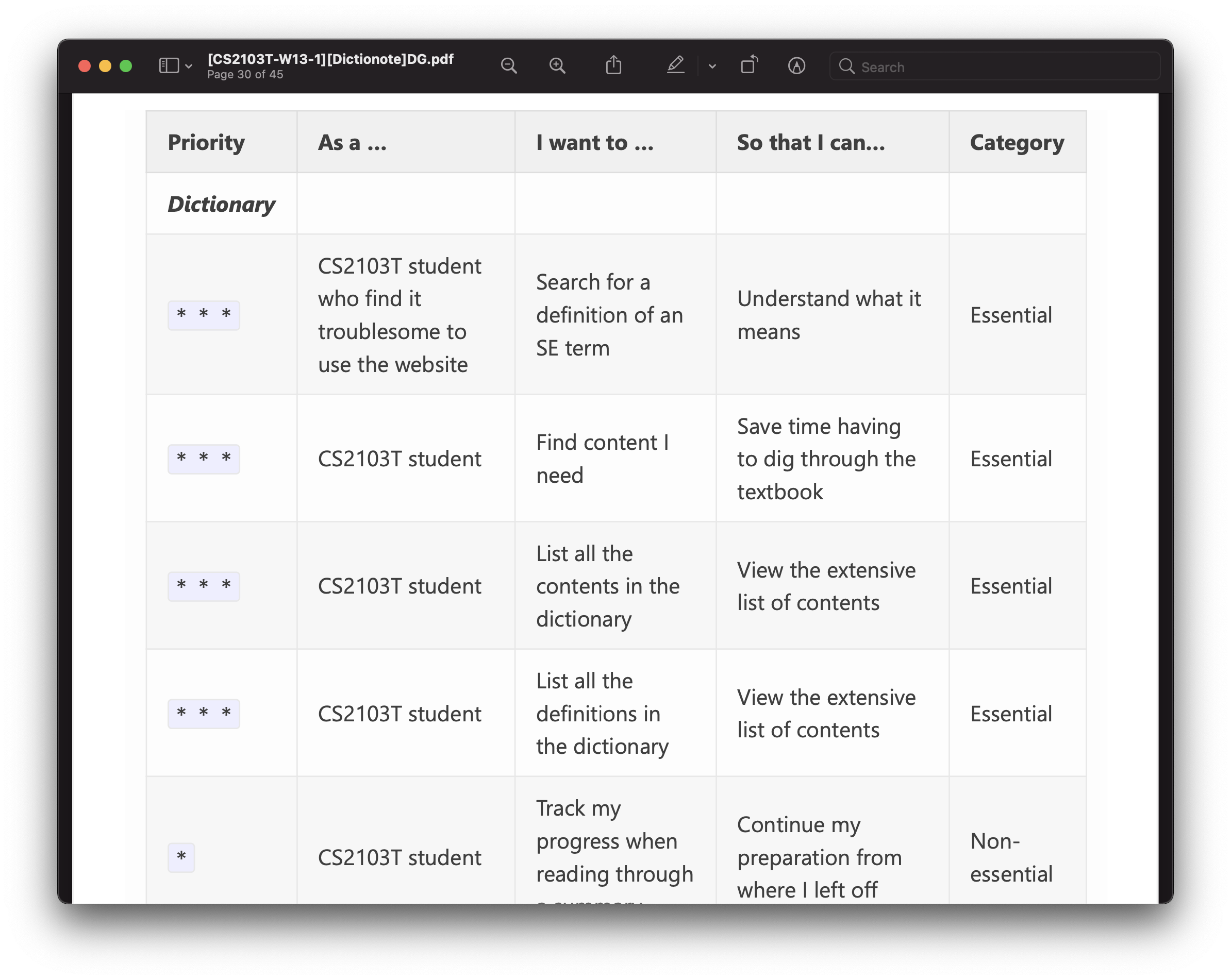Image resolution: width=1231 pixels, height=980 pixels.
Task: Click the PDF file name title
Action: click(x=330, y=59)
